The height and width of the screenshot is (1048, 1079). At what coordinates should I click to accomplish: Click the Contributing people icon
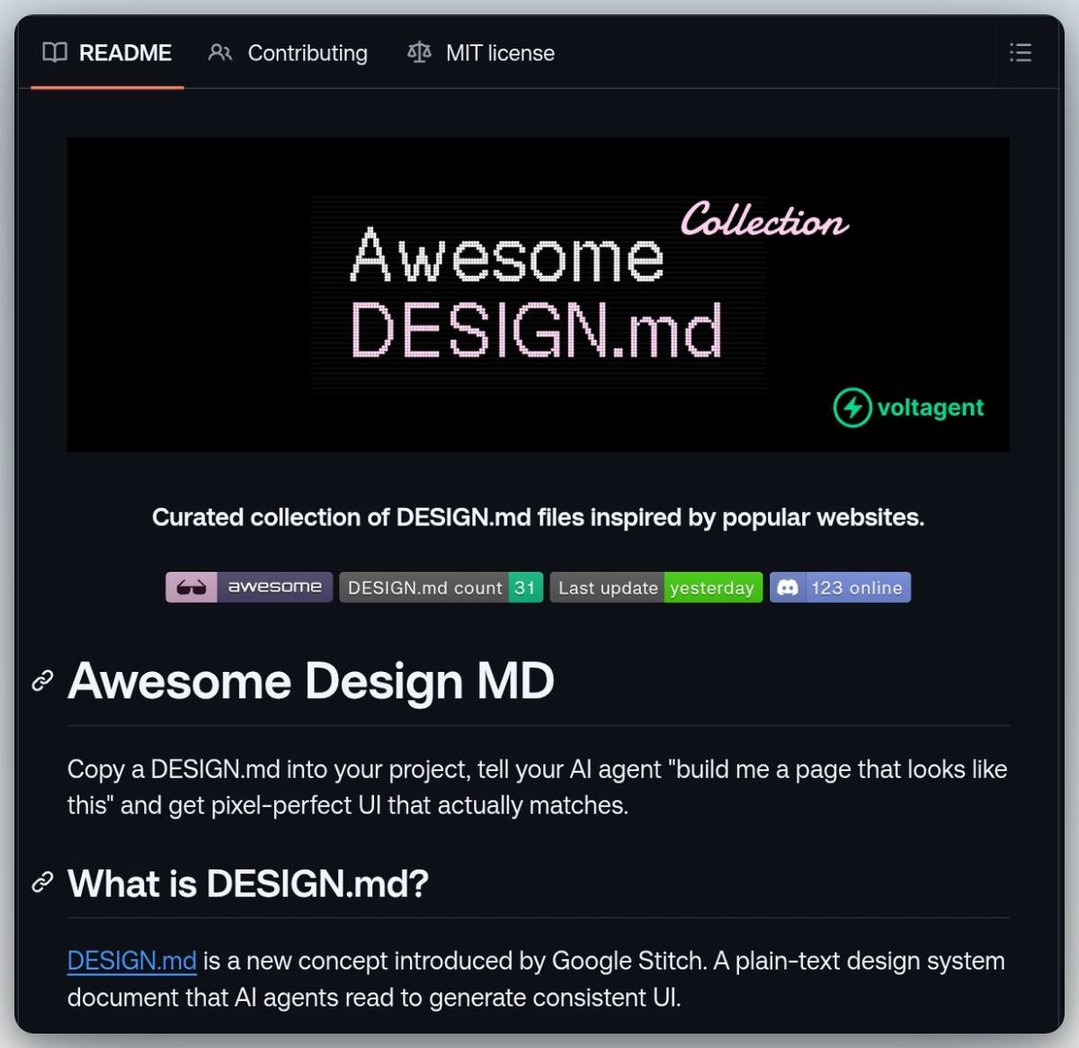[220, 53]
